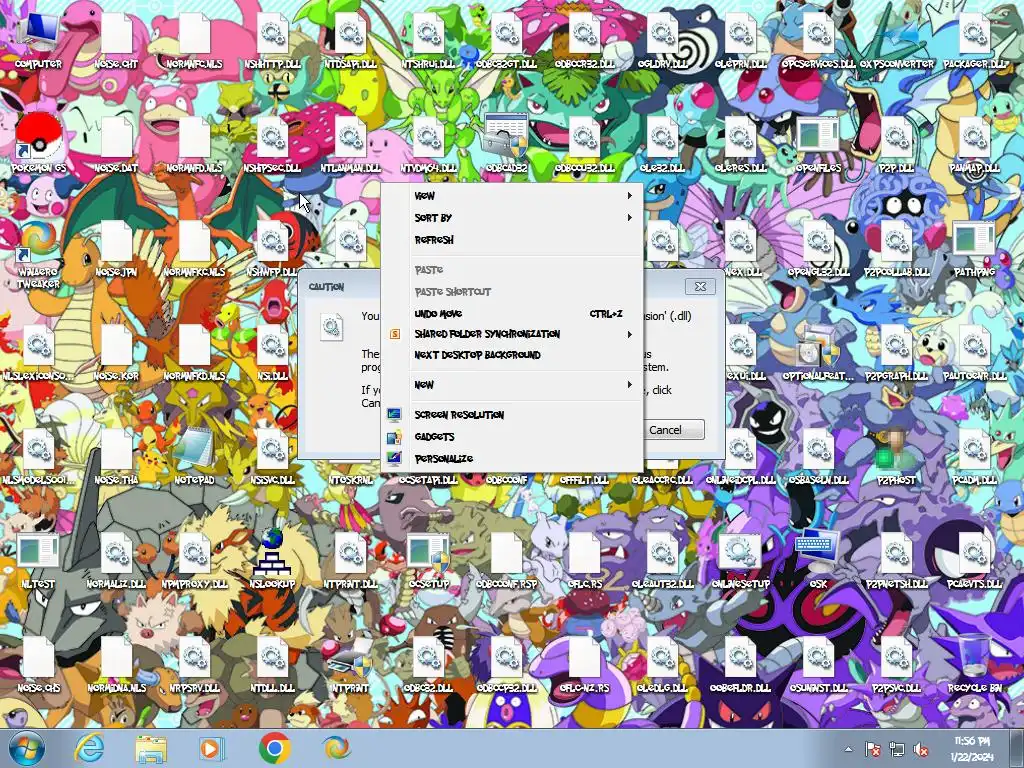Select the OptionalFeatures desktop icon
The height and width of the screenshot is (768, 1024).
pos(818,351)
